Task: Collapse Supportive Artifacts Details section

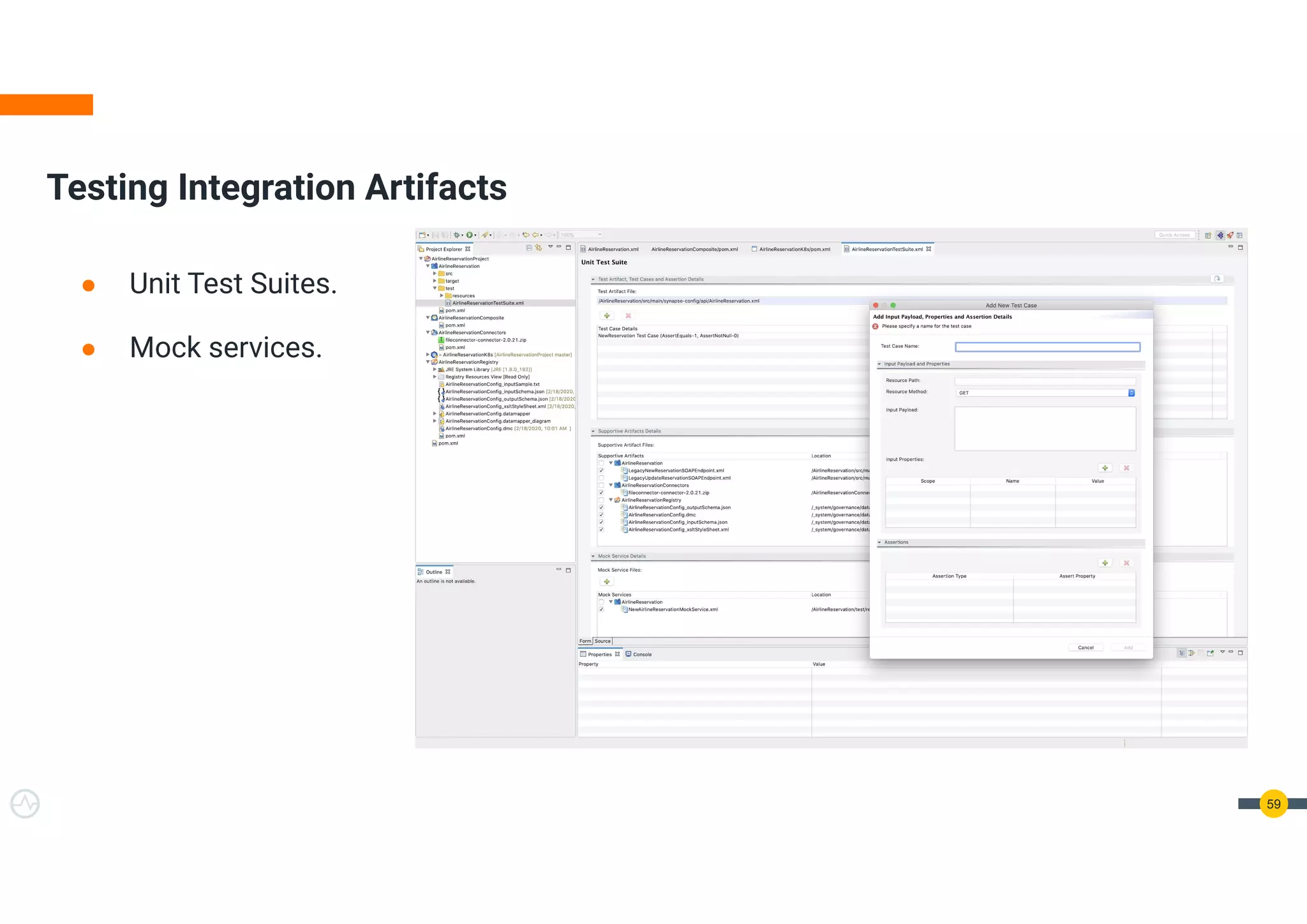Action: click(x=593, y=431)
